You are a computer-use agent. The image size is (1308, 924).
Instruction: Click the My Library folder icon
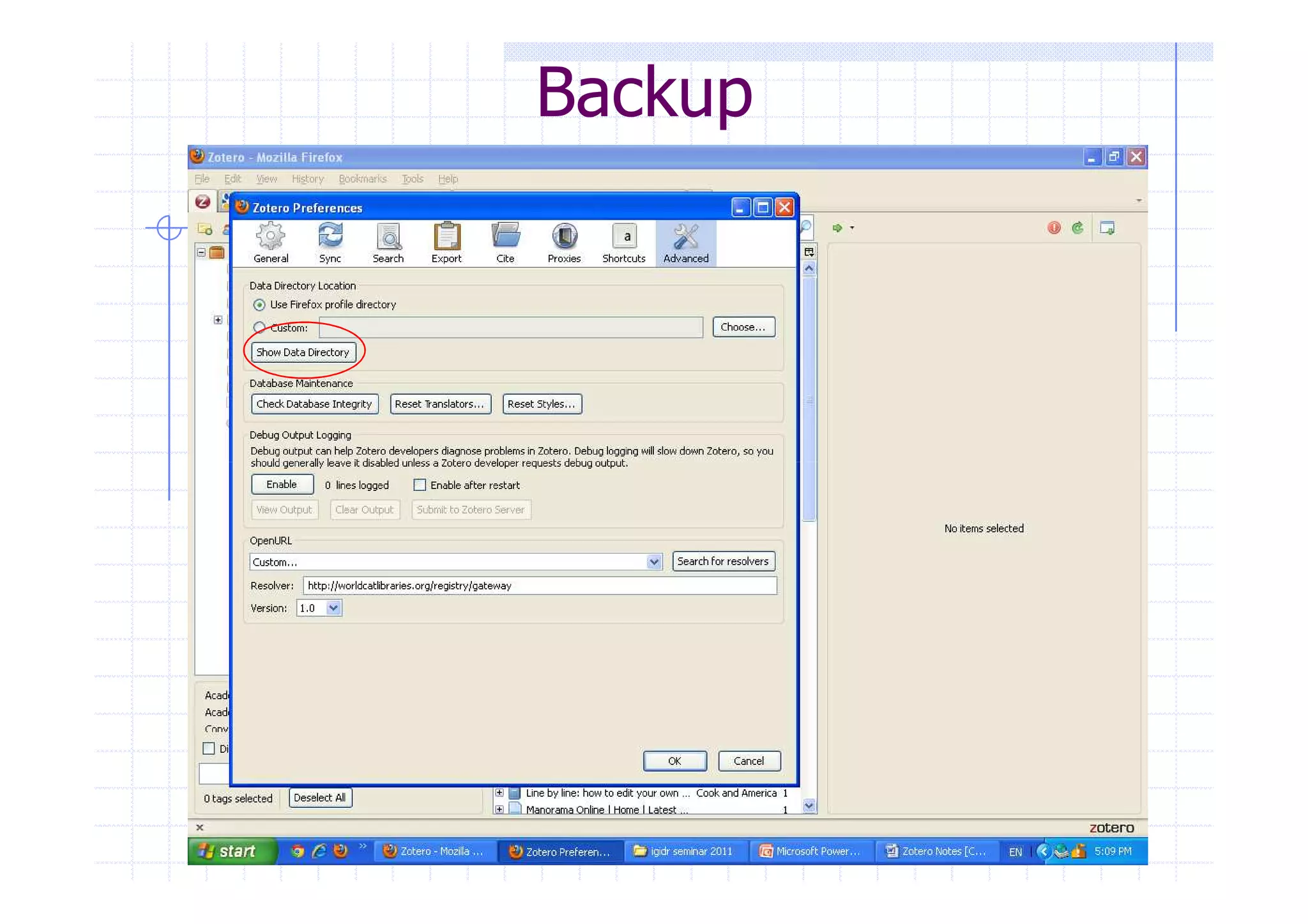click(x=217, y=252)
